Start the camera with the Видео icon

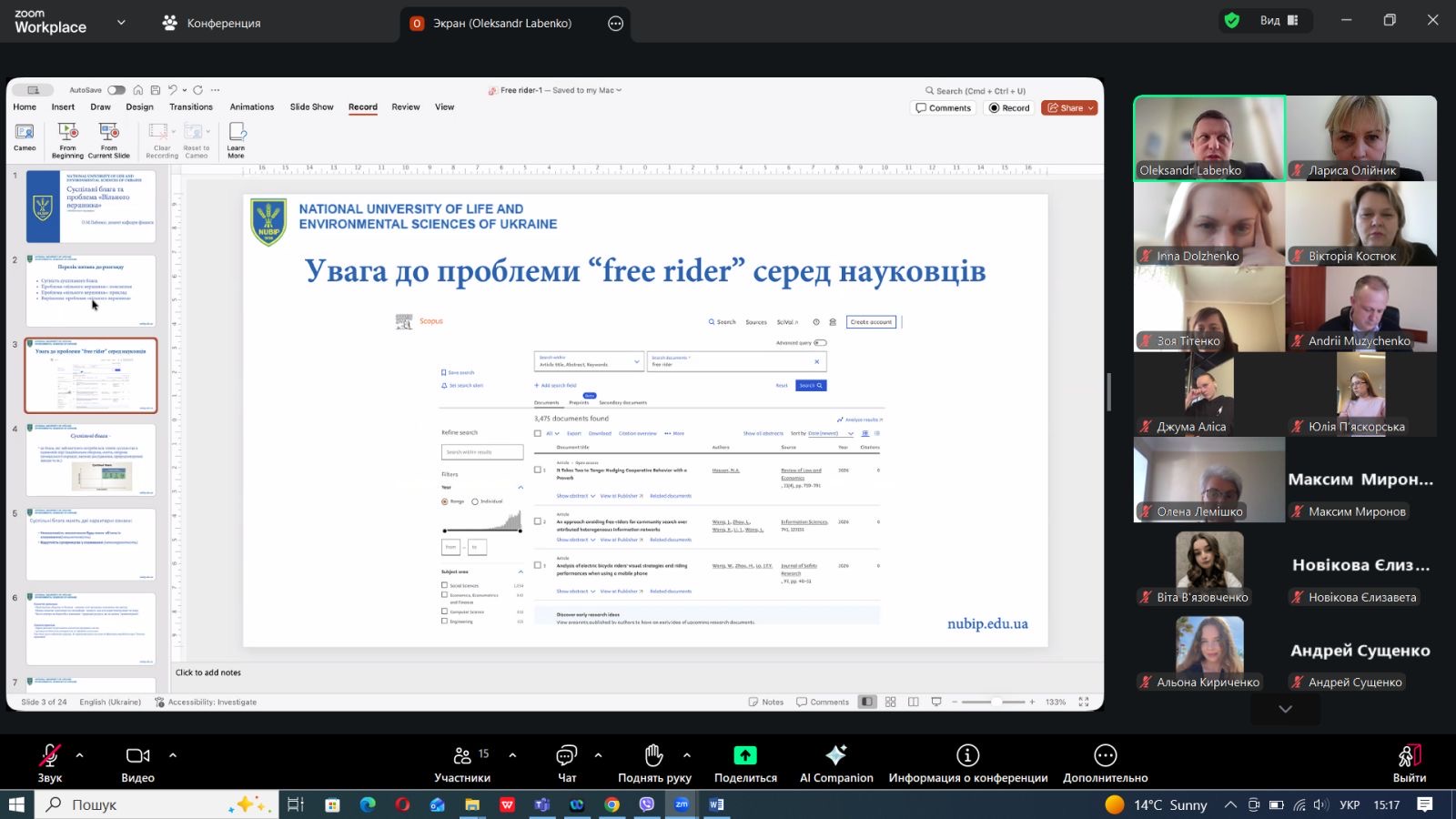pyautogui.click(x=137, y=756)
